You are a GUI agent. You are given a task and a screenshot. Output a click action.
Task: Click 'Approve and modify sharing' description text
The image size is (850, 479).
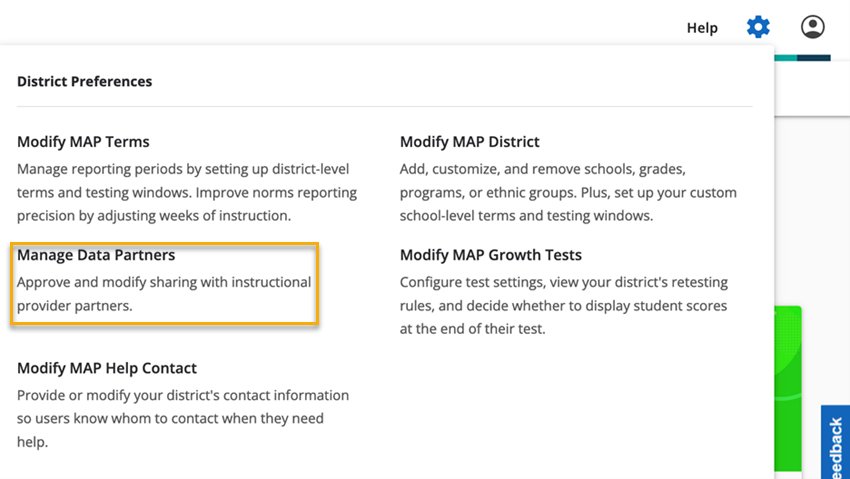(164, 283)
